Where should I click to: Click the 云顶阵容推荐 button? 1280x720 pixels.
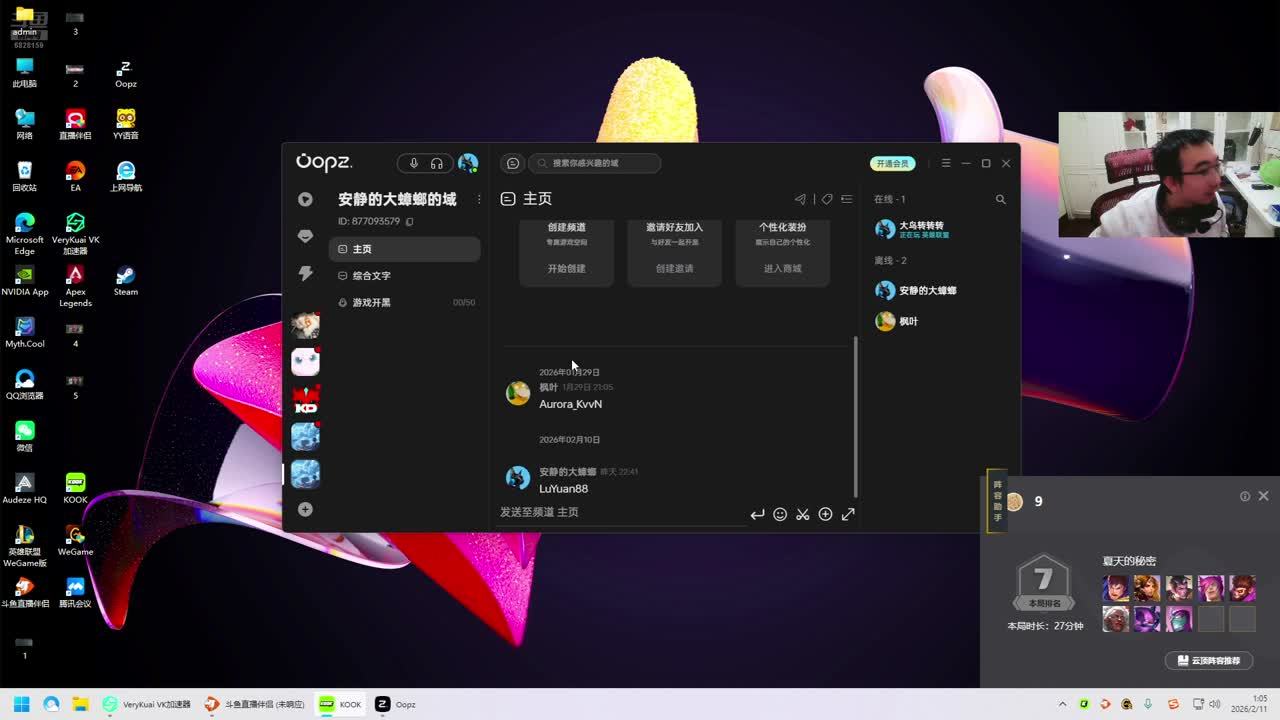pos(1208,661)
